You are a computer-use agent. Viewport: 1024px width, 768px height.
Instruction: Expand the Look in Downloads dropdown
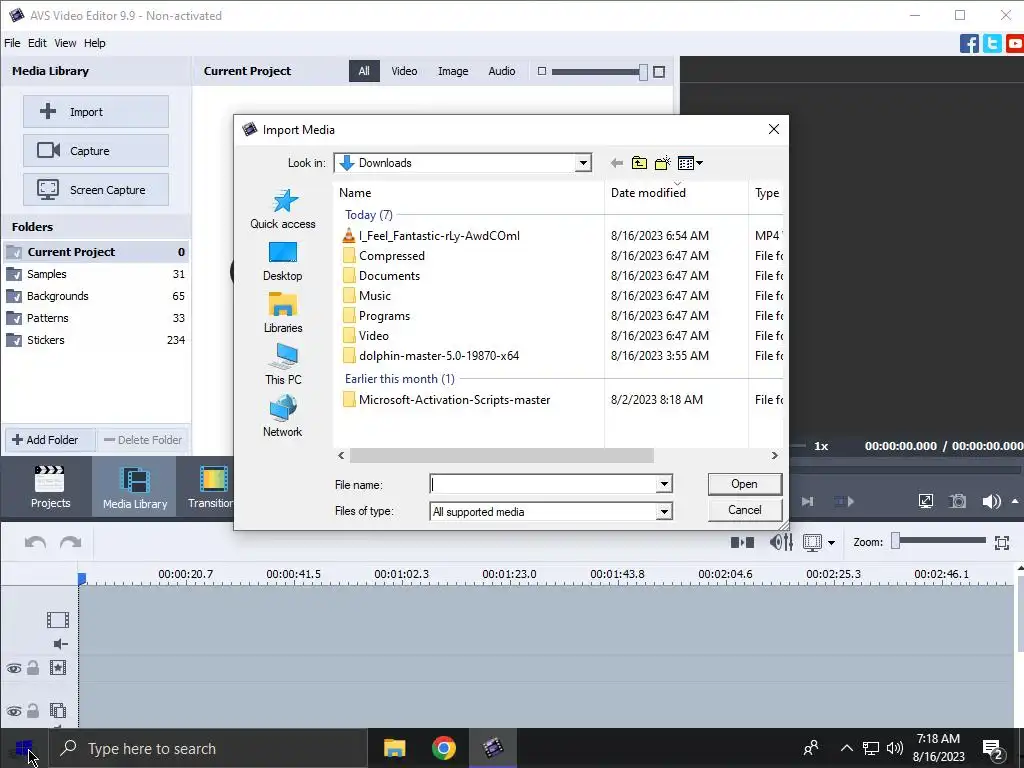click(583, 163)
